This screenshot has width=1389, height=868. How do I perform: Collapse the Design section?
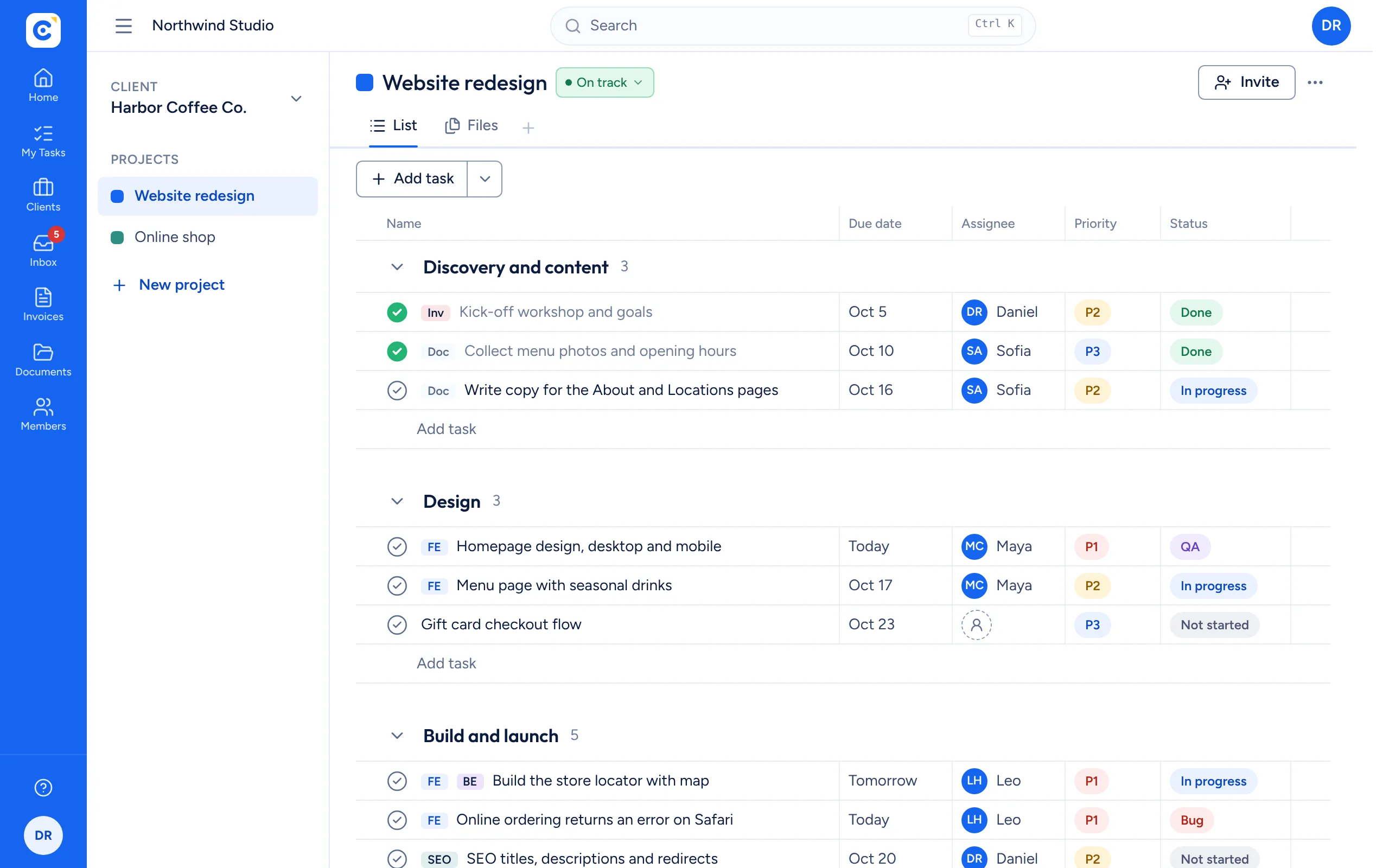pos(397,501)
